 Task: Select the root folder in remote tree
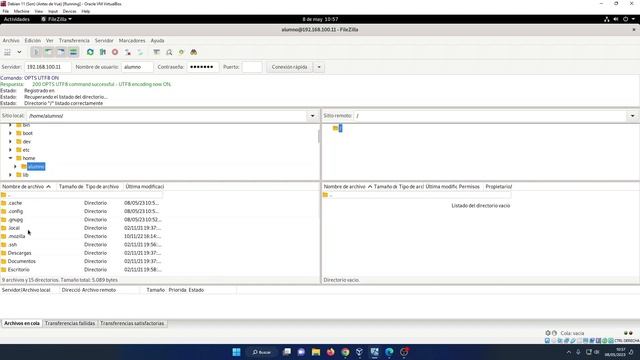[340, 128]
